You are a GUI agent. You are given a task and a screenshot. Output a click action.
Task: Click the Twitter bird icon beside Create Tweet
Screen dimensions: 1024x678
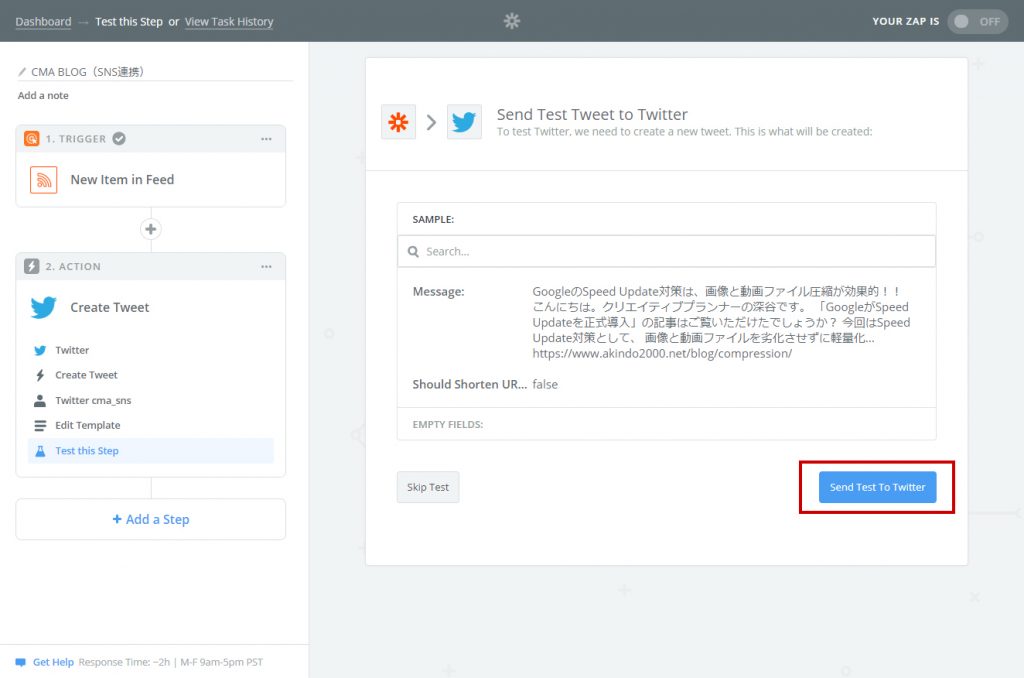[44, 307]
